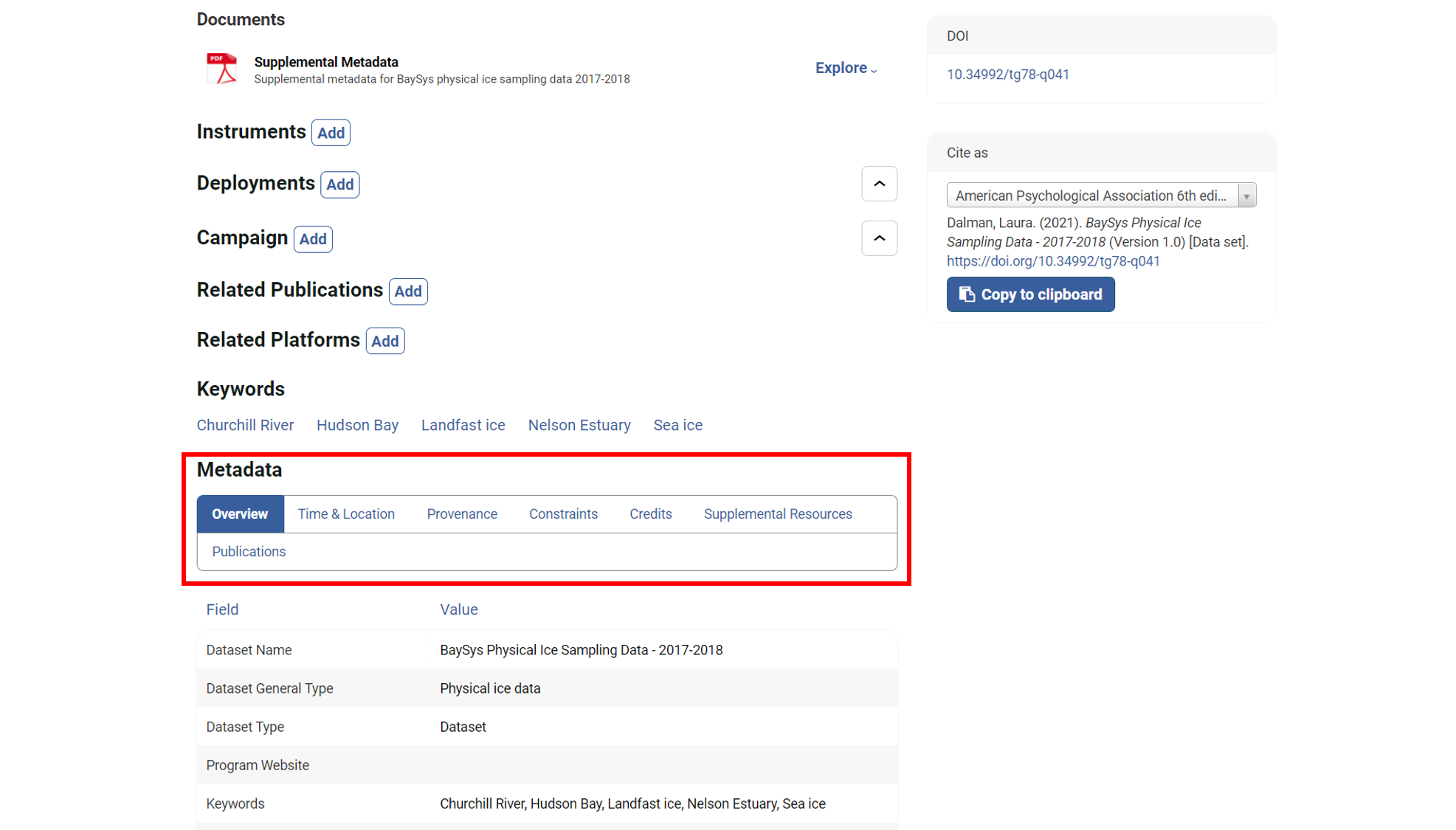Open the citation style dropdown

1100,196
